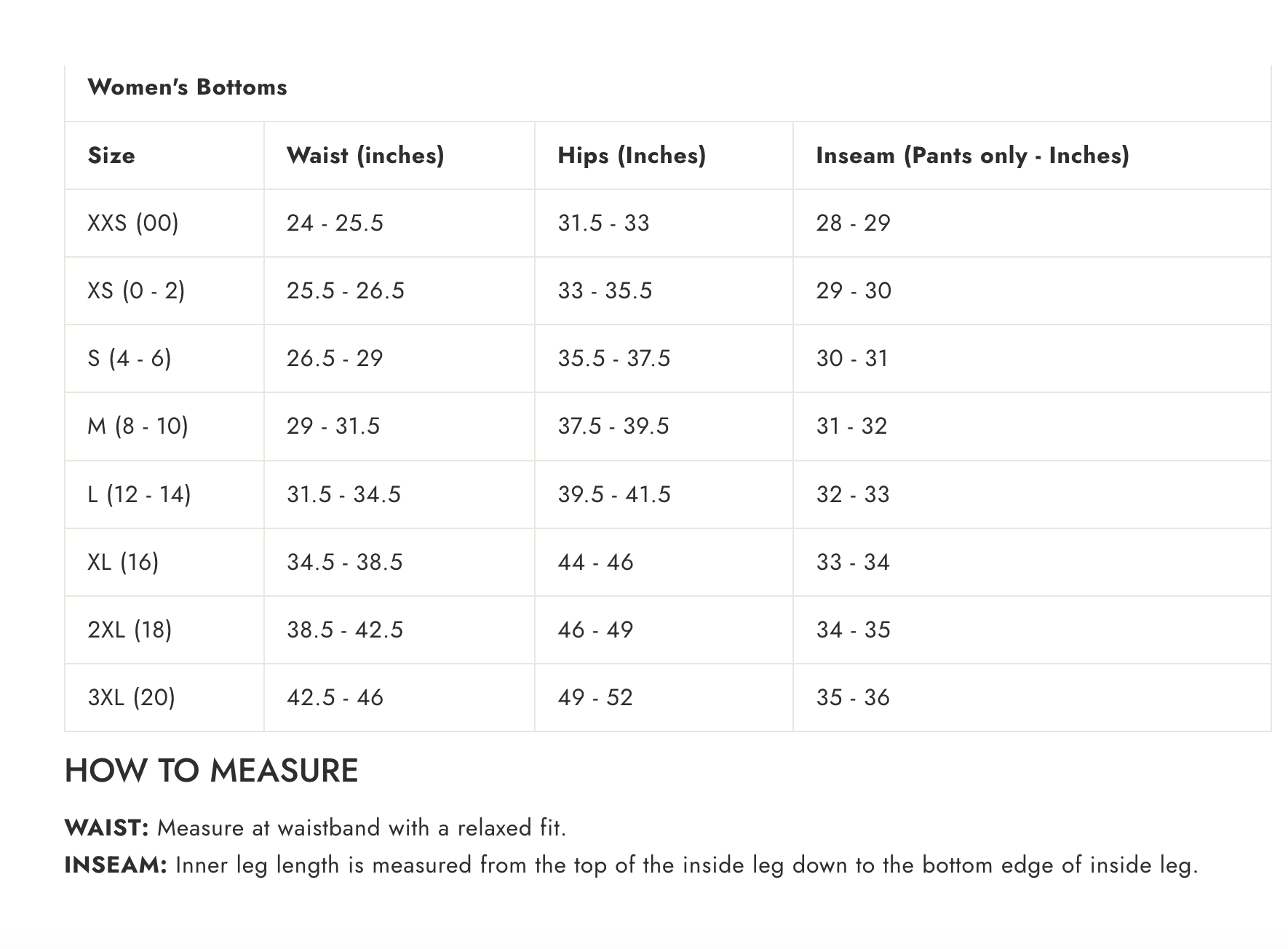This screenshot has height=949, width=1288.
Task: Click the Women's Bottoms table title
Action: [x=187, y=87]
